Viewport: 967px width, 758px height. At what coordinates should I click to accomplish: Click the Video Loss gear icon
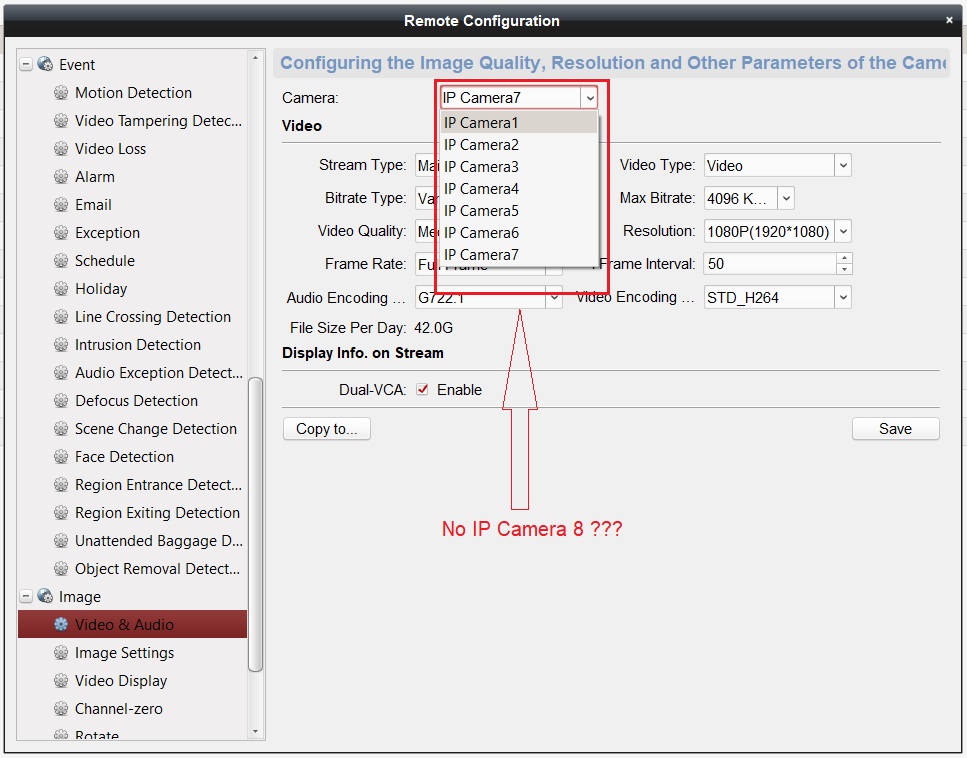(61, 149)
